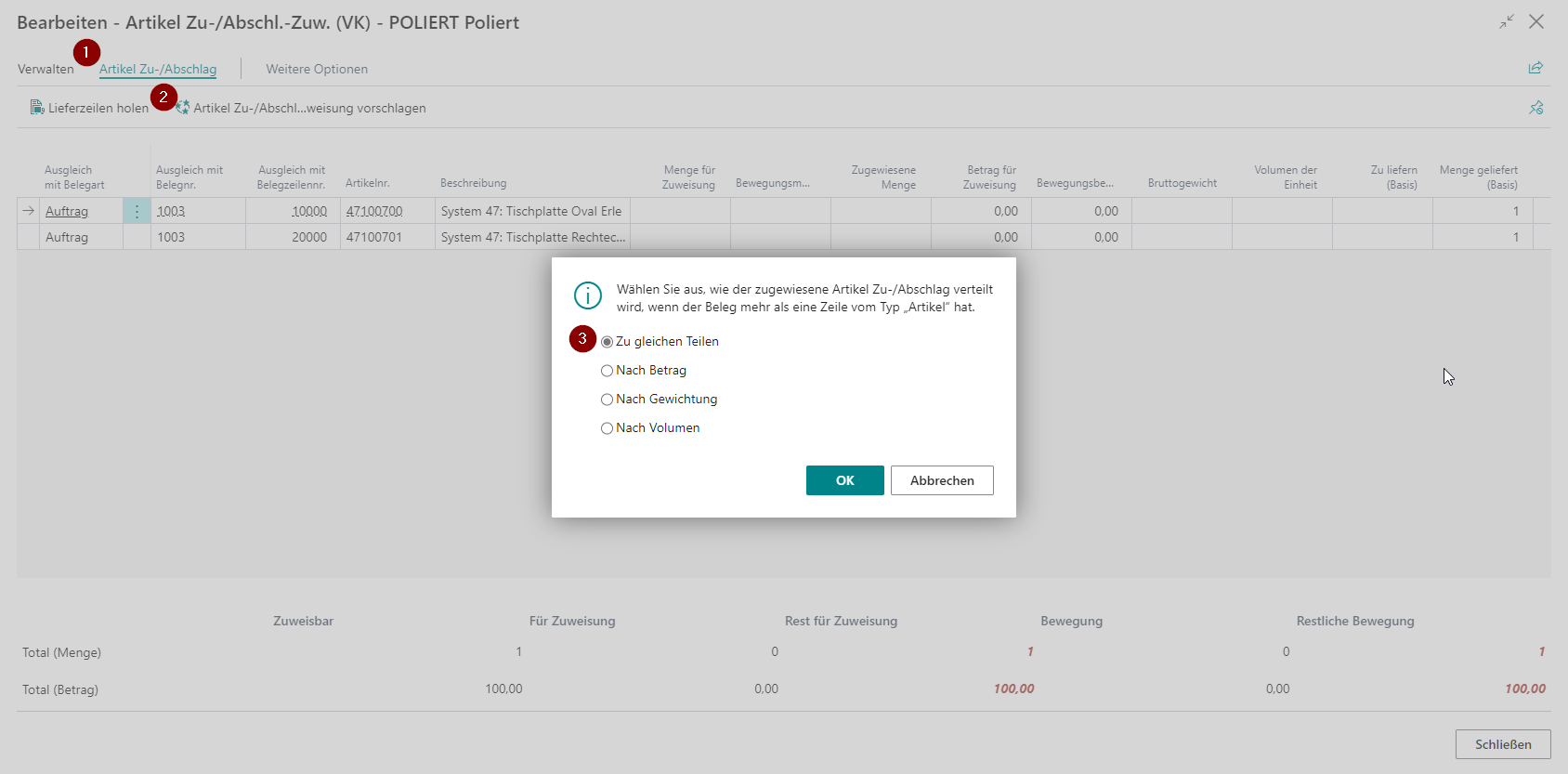Expand Weitere Optionen

coord(317,69)
